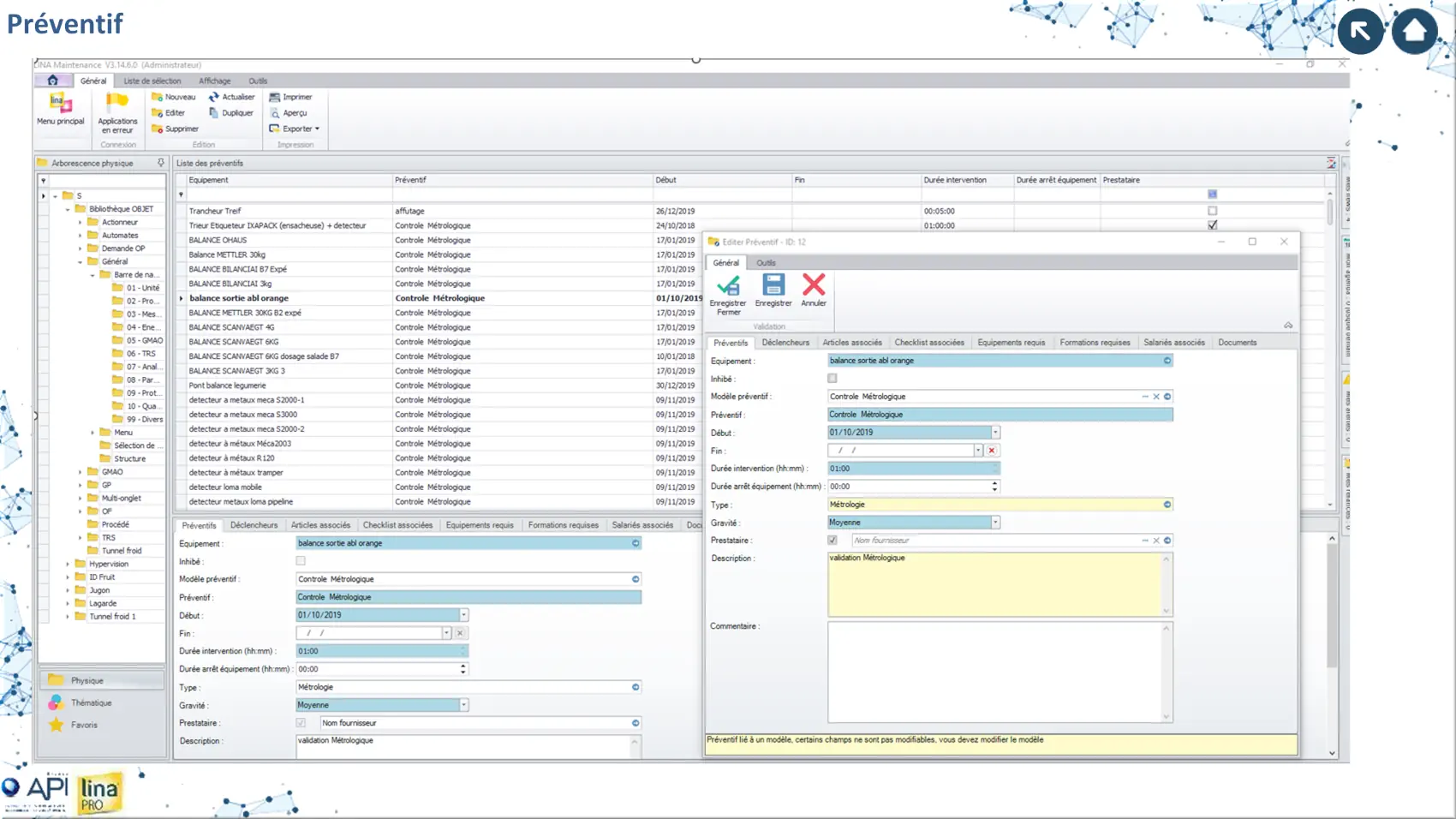The image size is (1456, 819).
Task: Click the home icon at top right
Action: point(1414,32)
